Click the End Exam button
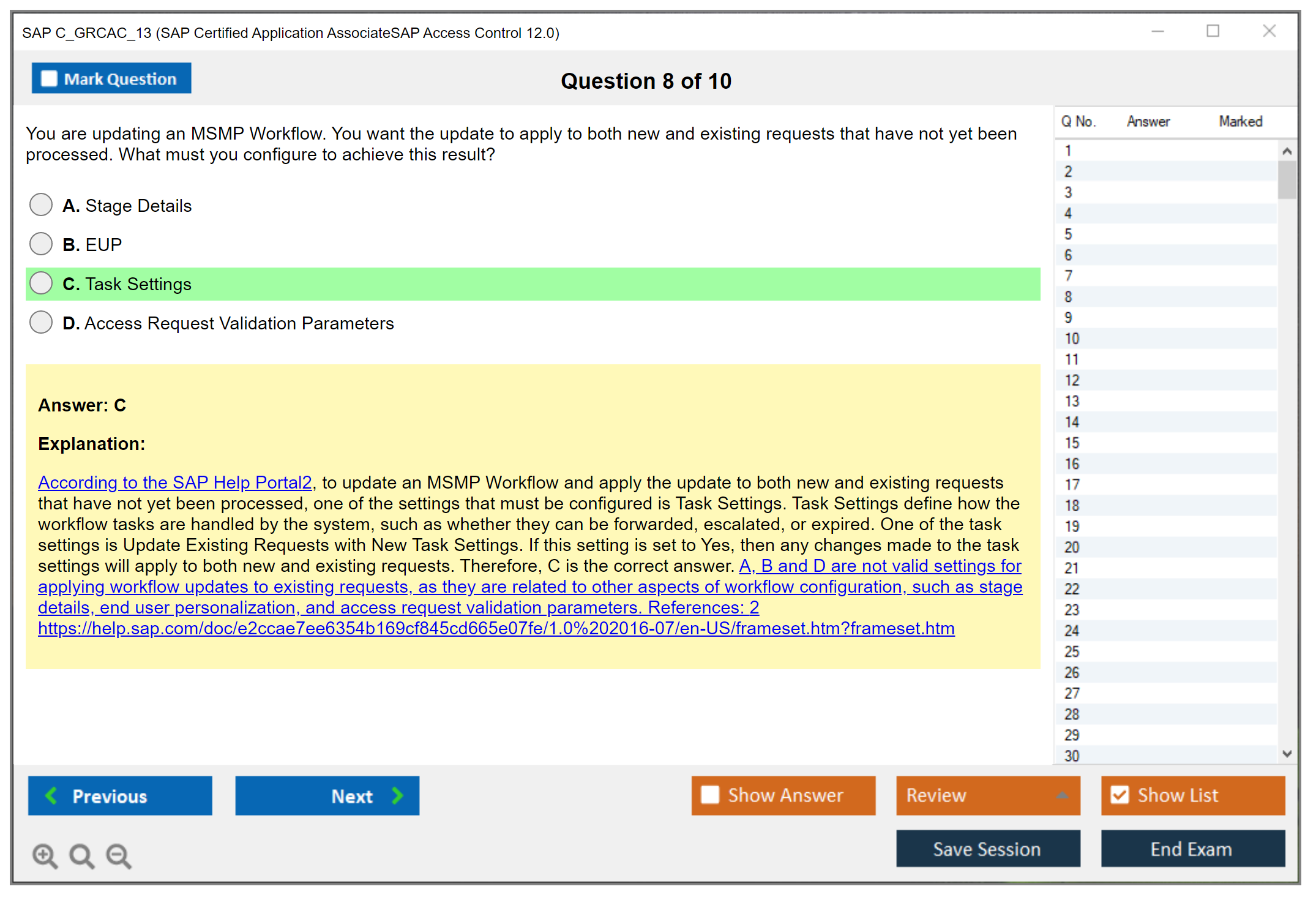Screen dimensions: 1316x900 1192,849
